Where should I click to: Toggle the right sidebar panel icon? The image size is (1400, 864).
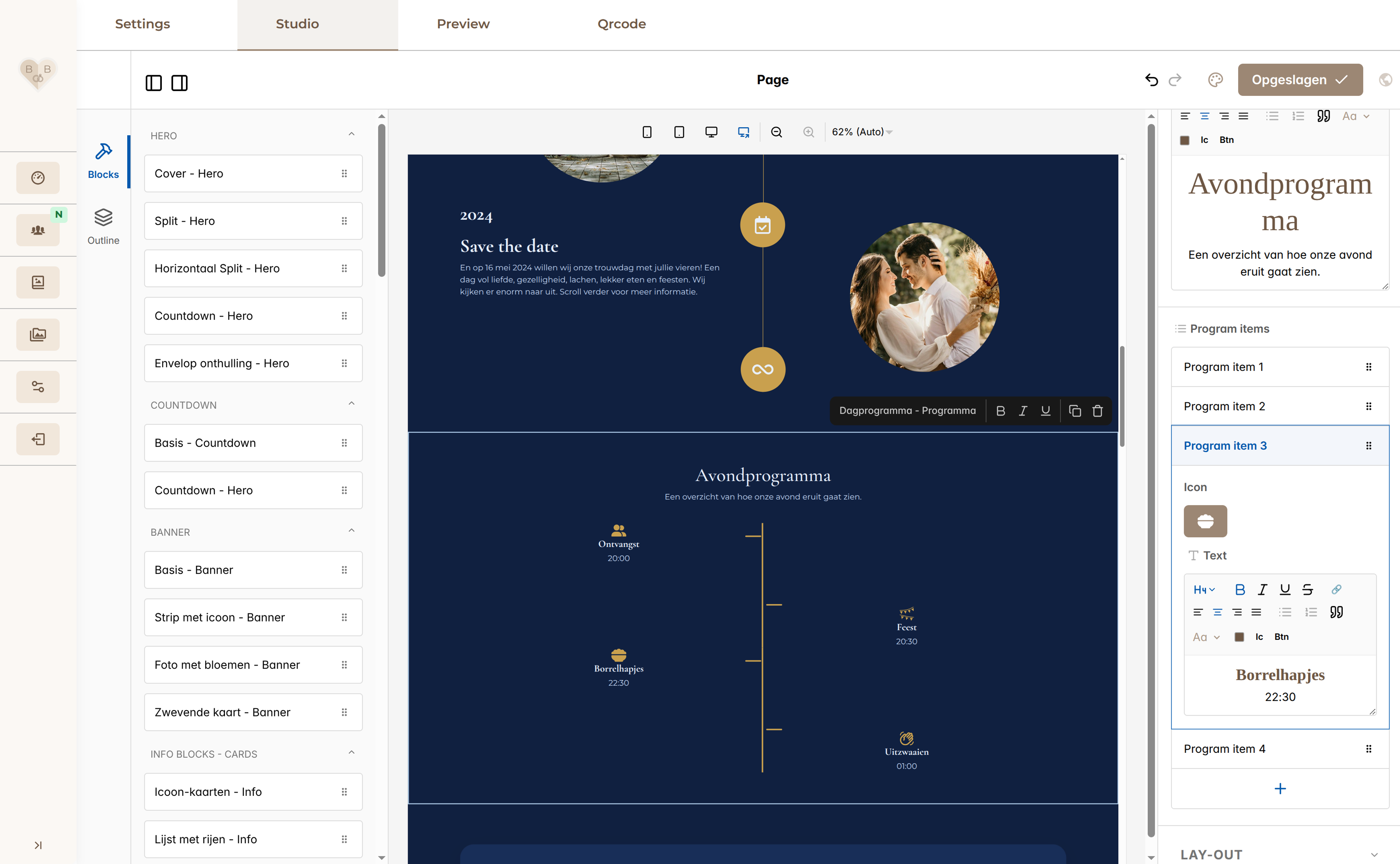point(179,83)
